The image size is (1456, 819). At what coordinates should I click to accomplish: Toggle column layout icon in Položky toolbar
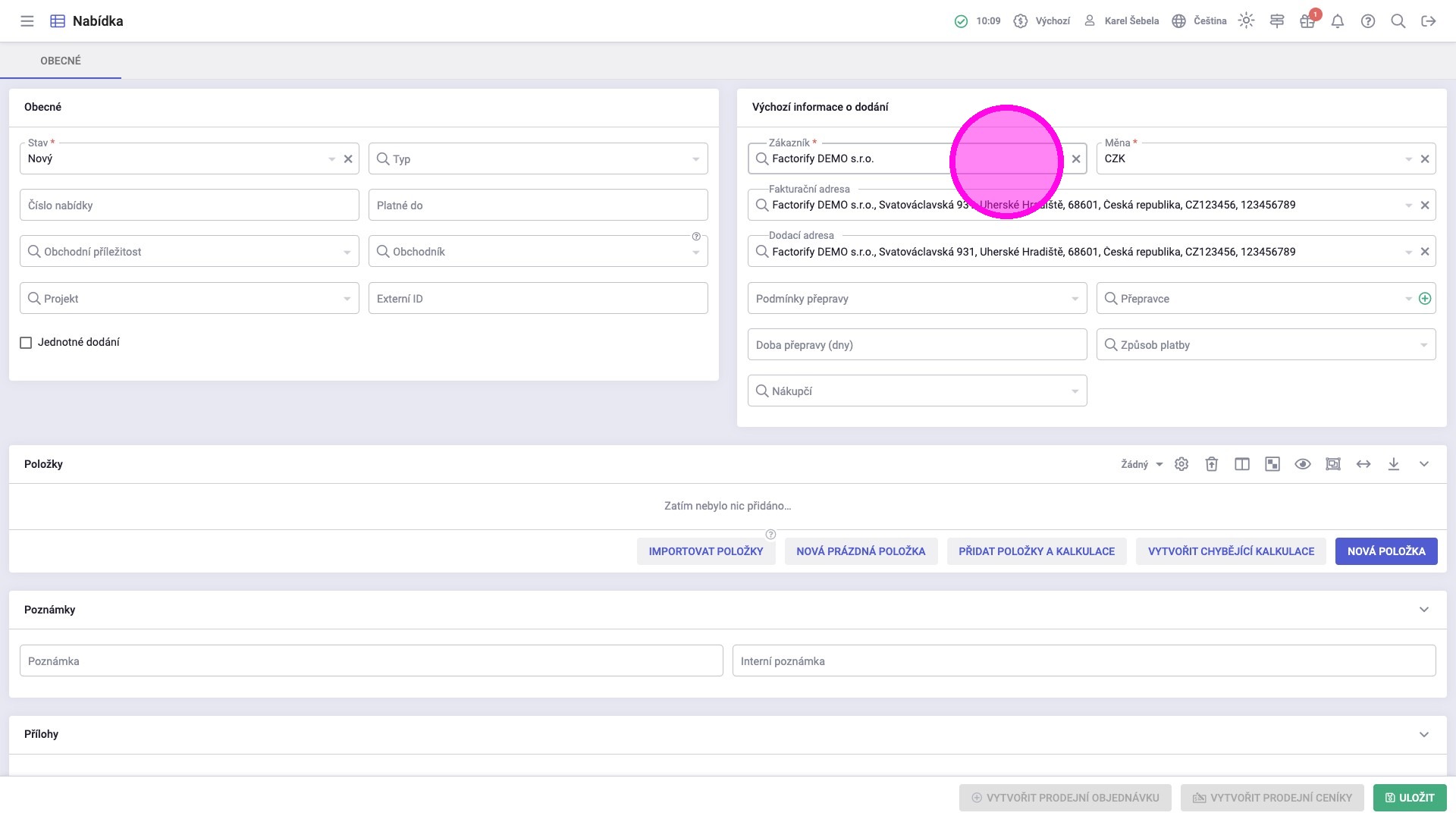pos(1242,464)
